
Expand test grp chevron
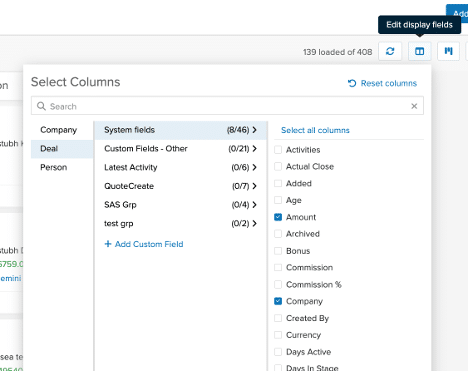tap(255, 223)
